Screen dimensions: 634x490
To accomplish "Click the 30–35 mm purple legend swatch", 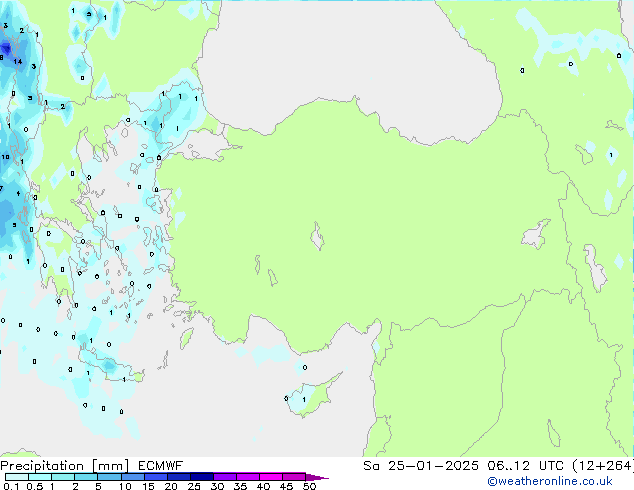I will 225,477.
